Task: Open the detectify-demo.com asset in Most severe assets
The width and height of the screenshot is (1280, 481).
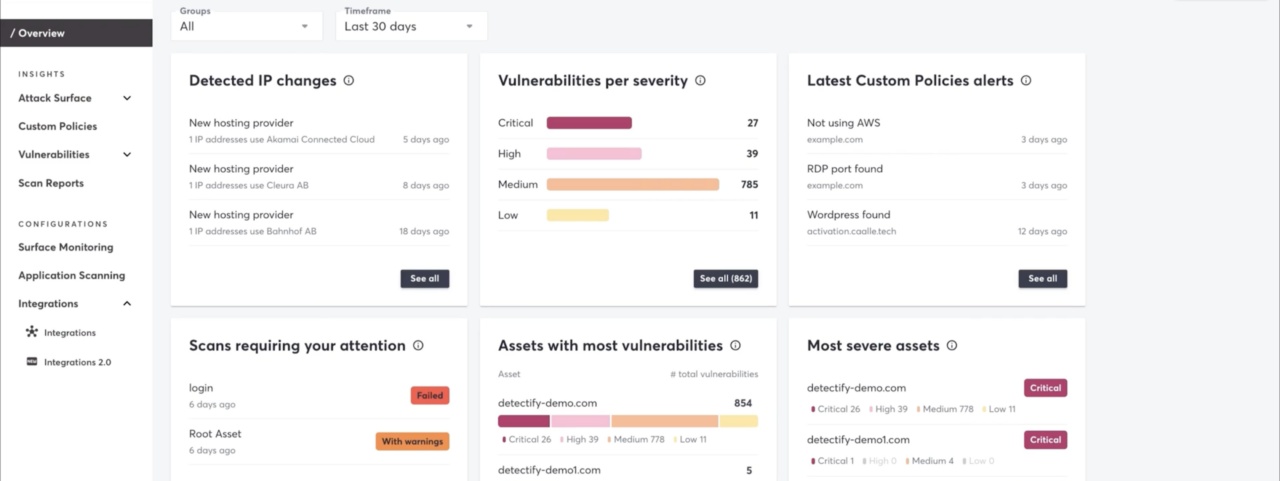Action: pyautogui.click(x=856, y=388)
